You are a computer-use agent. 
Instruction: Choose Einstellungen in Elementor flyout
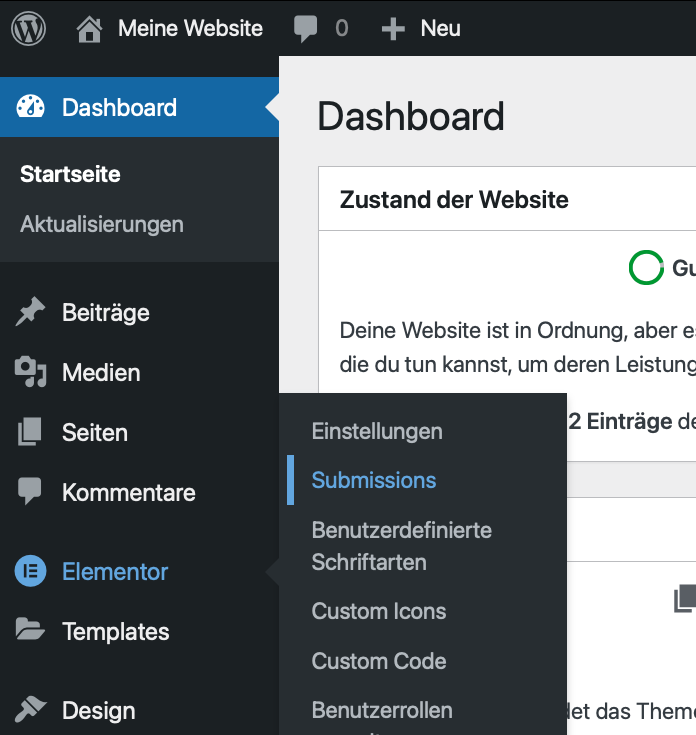pyautogui.click(x=377, y=431)
